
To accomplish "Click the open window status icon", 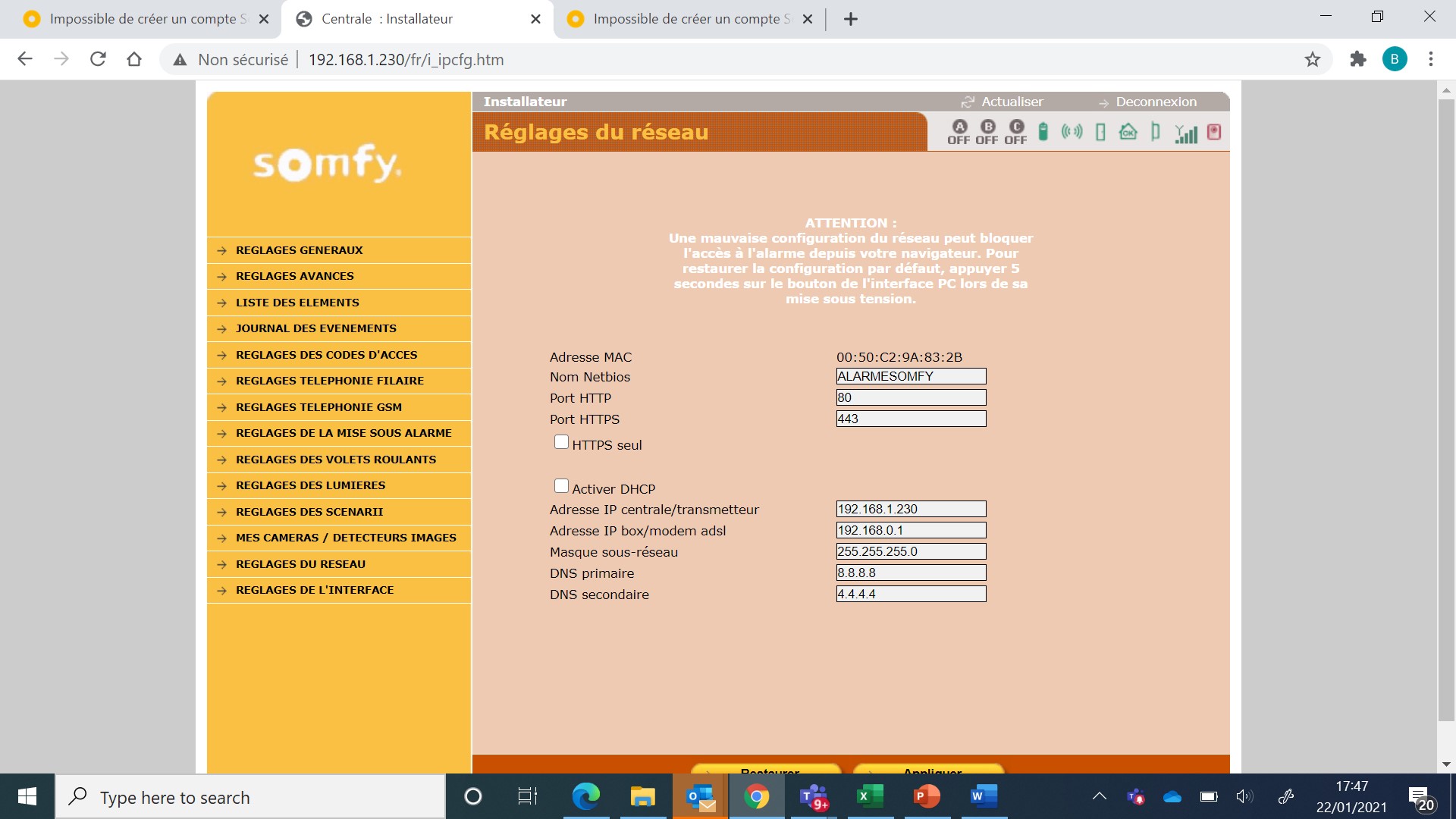I will (x=1156, y=132).
